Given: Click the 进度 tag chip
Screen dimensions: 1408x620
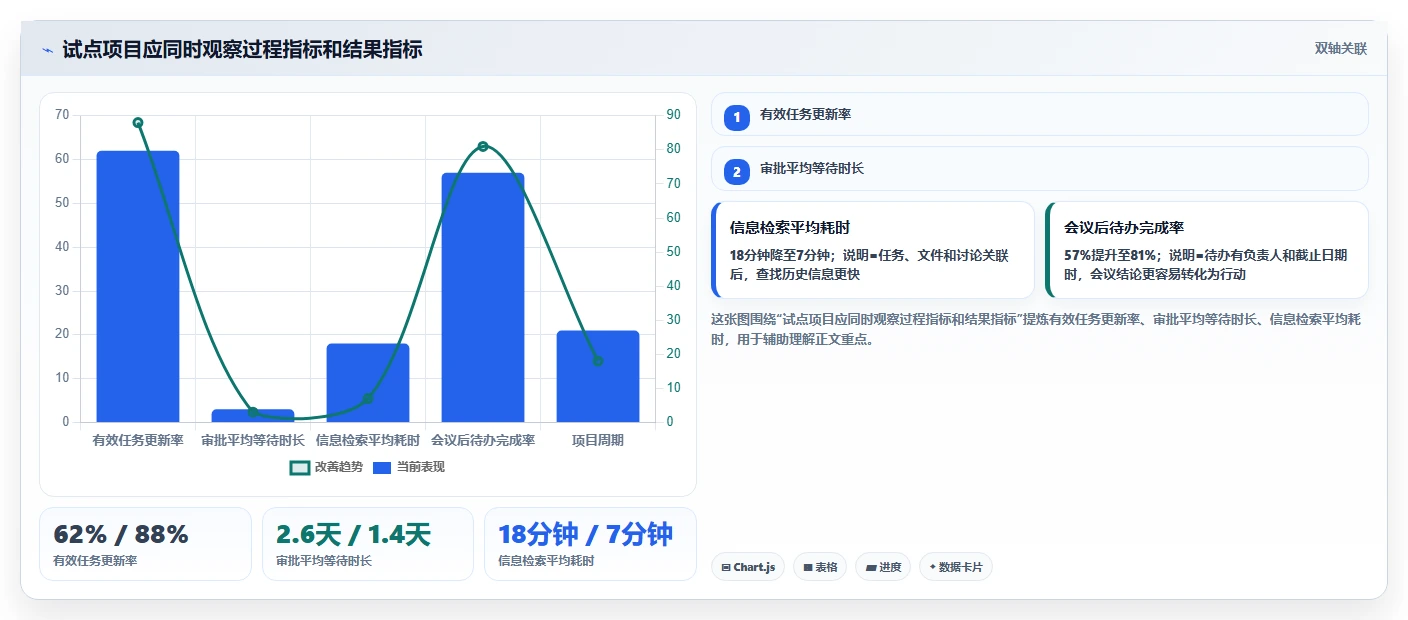Looking at the screenshot, I should (x=883, y=567).
